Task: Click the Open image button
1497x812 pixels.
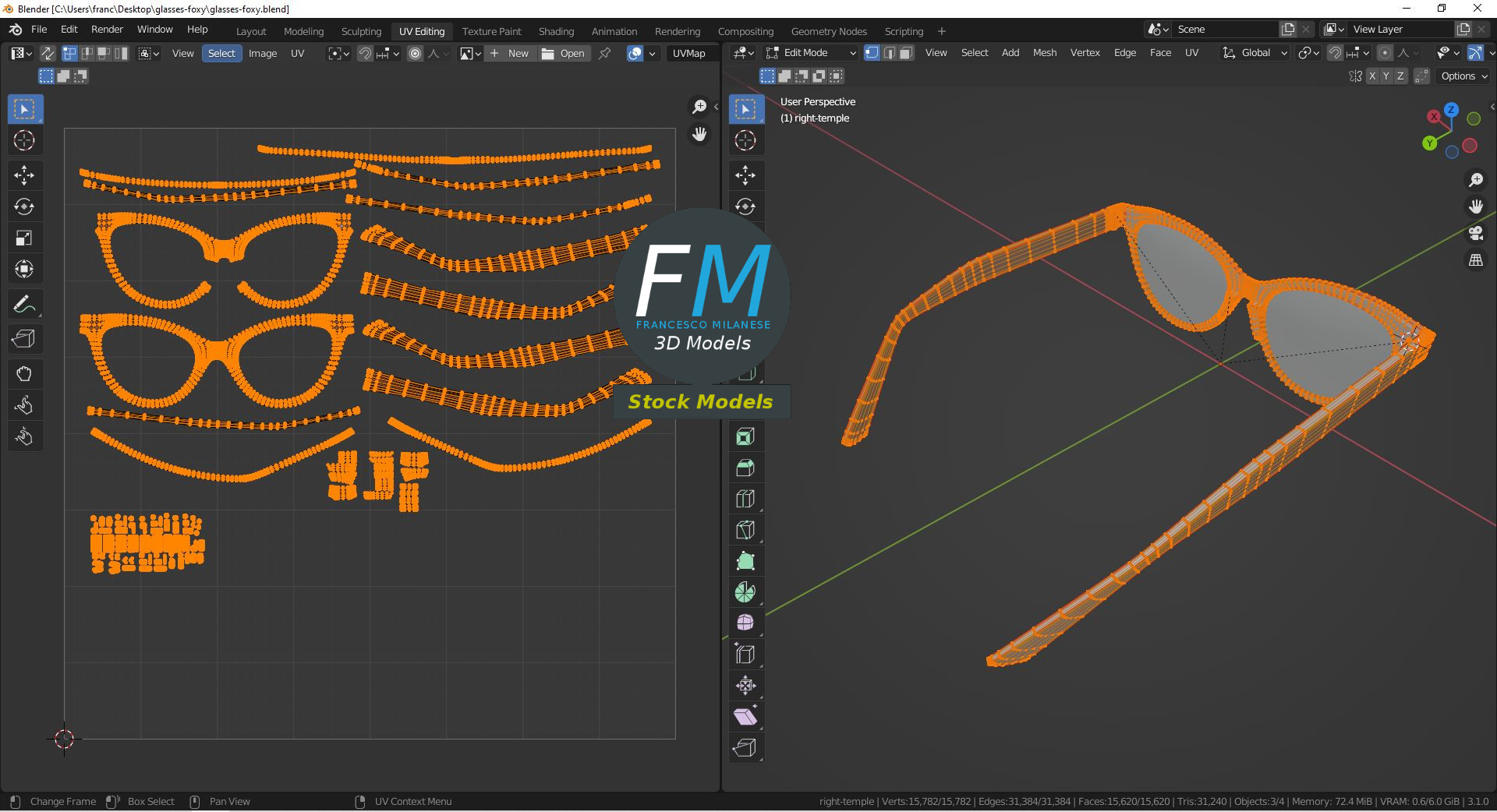Action: point(564,53)
